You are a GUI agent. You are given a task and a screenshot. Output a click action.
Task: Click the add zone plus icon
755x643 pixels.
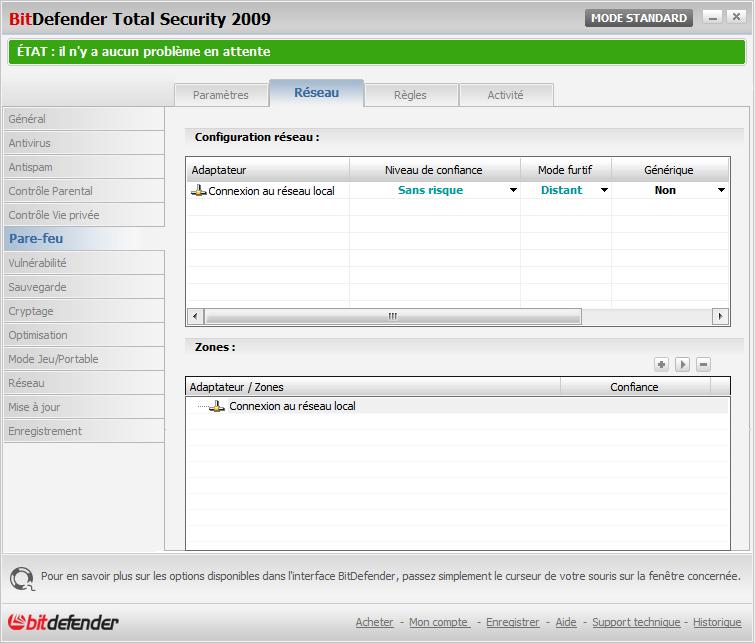(662, 365)
